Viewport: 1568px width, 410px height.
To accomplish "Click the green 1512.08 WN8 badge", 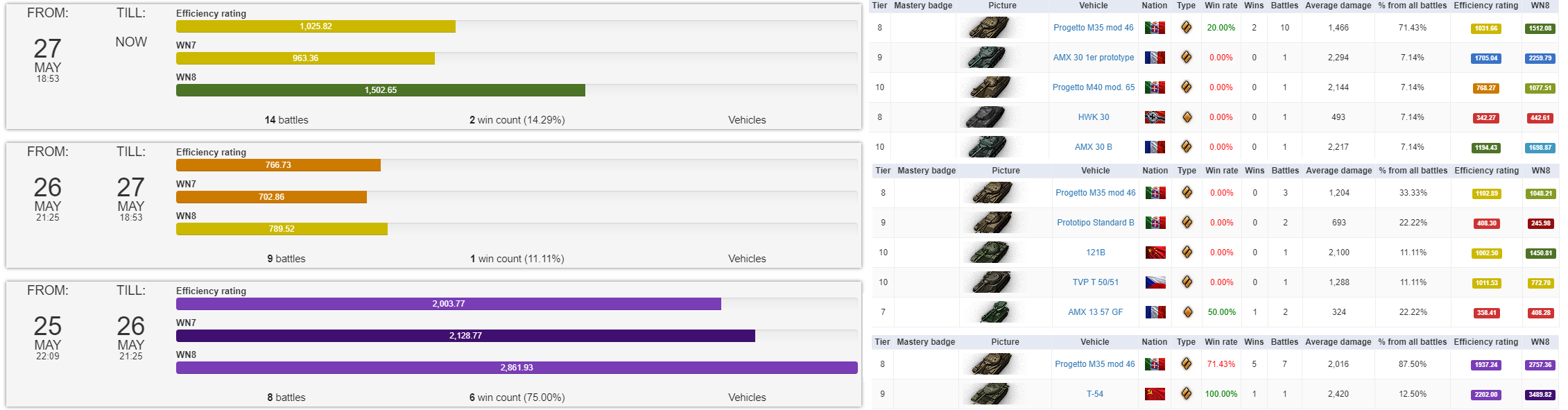I will click(x=1540, y=28).
